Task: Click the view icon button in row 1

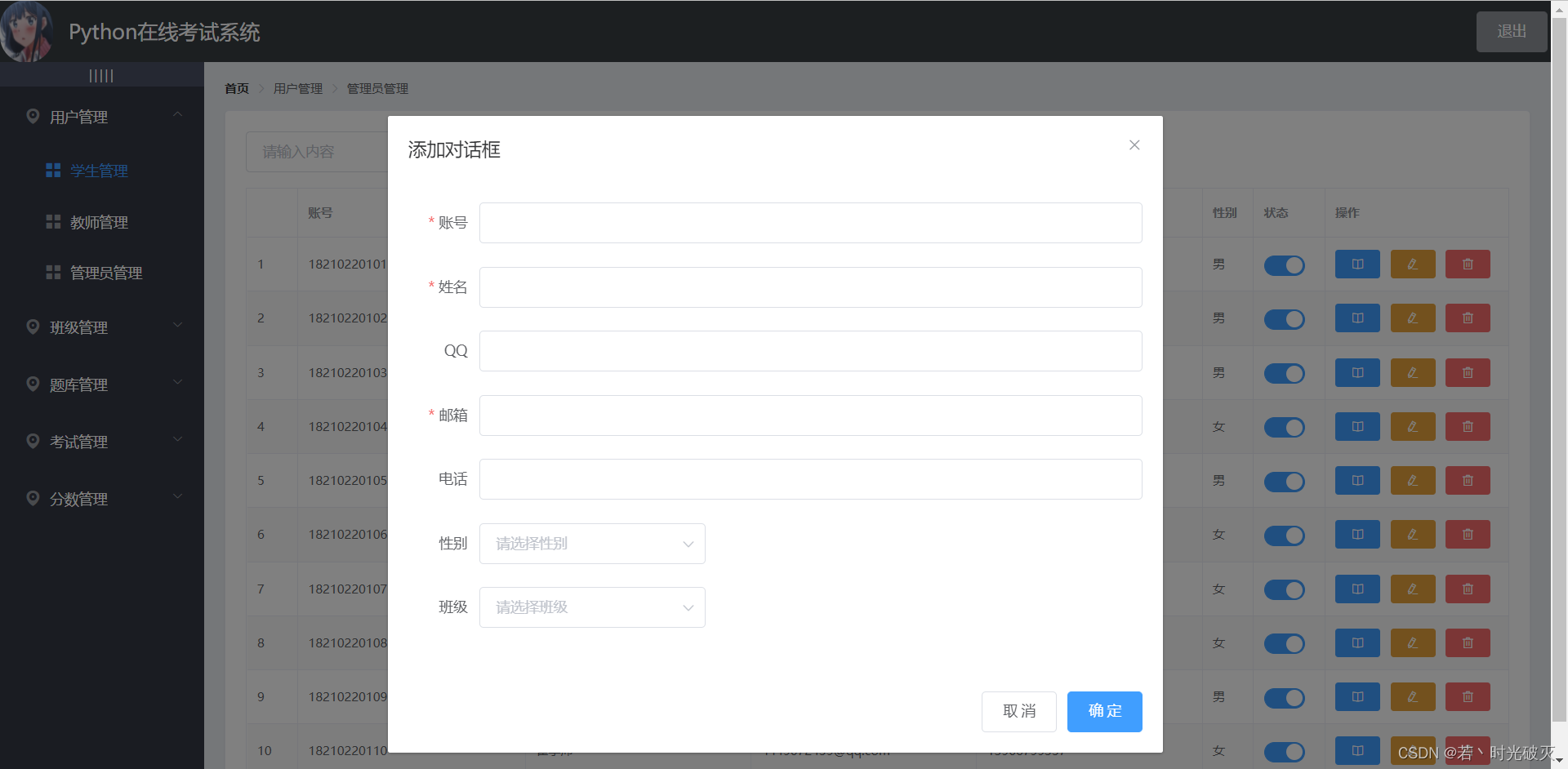Action: [x=1357, y=264]
